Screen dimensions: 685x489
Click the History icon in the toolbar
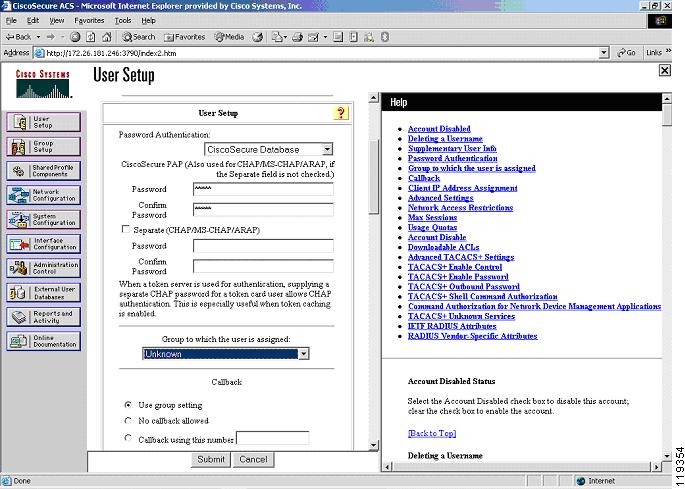pyautogui.click(x=258, y=37)
